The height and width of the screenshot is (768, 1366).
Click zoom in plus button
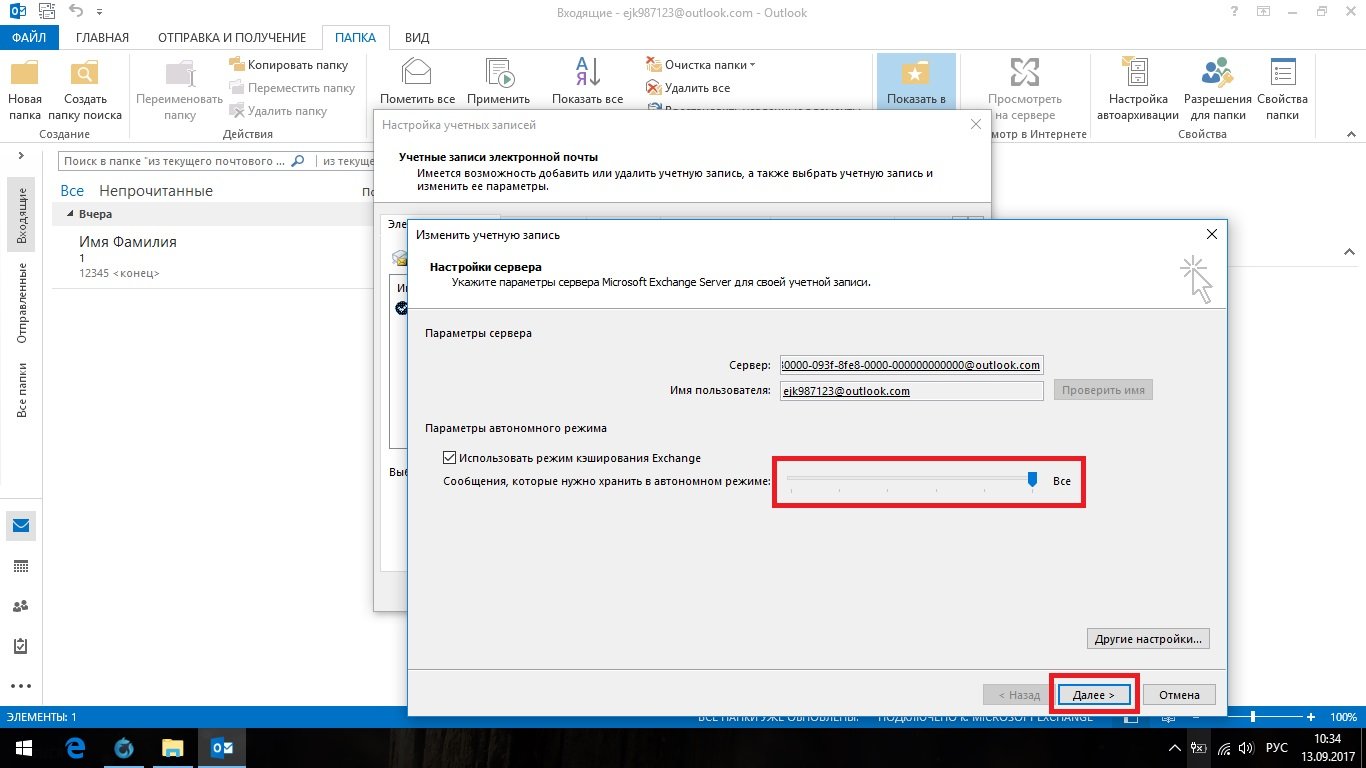(x=1311, y=717)
